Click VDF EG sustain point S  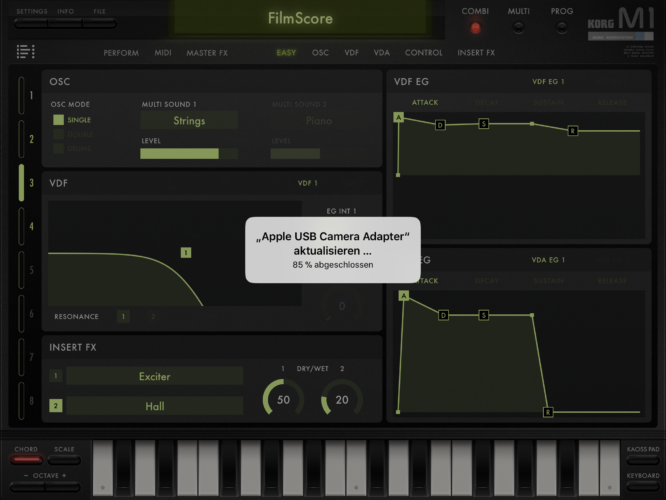click(x=483, y=124)
